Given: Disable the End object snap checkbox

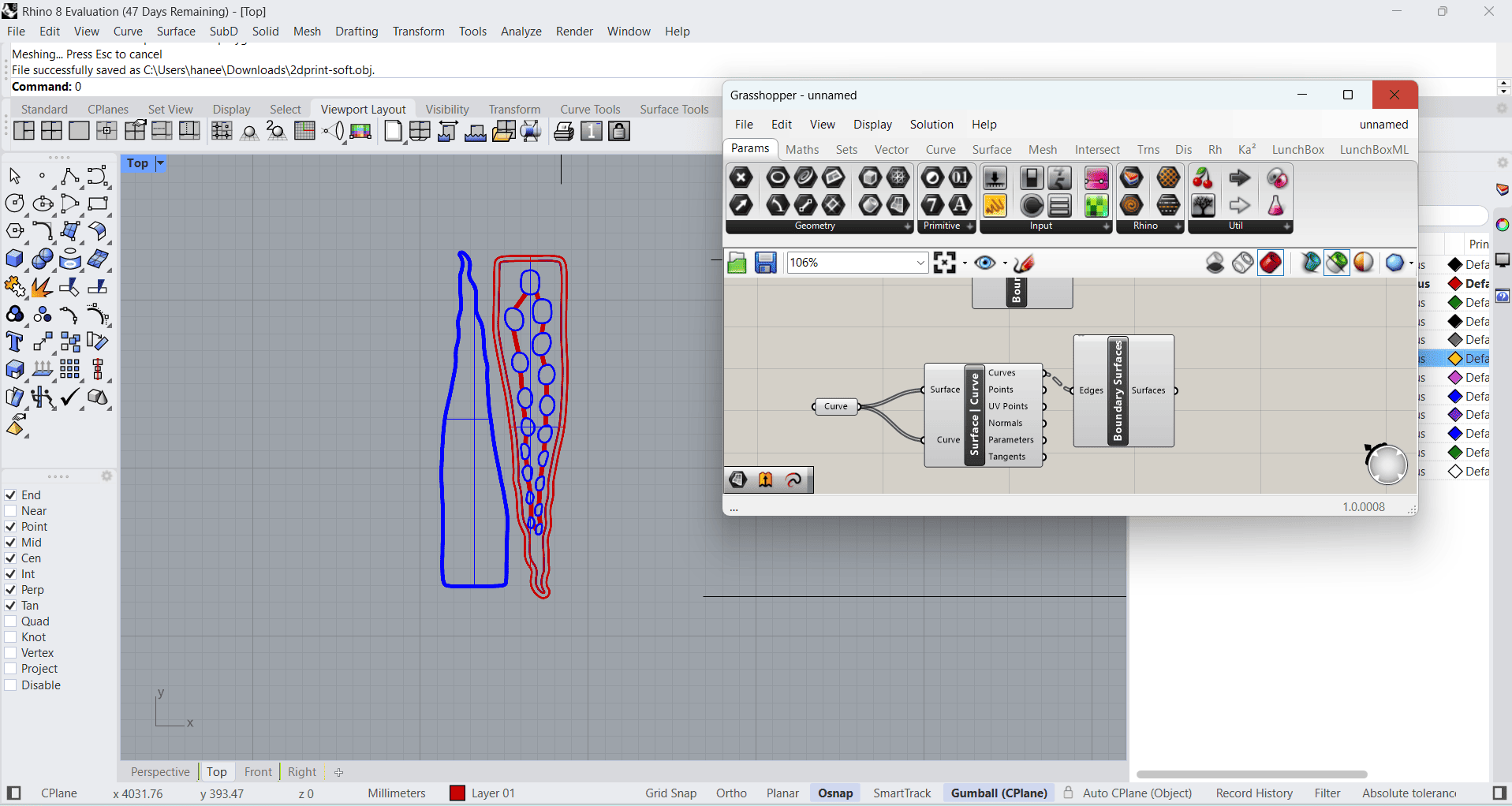Looking at the screenshot, I should tap(11, 495).
